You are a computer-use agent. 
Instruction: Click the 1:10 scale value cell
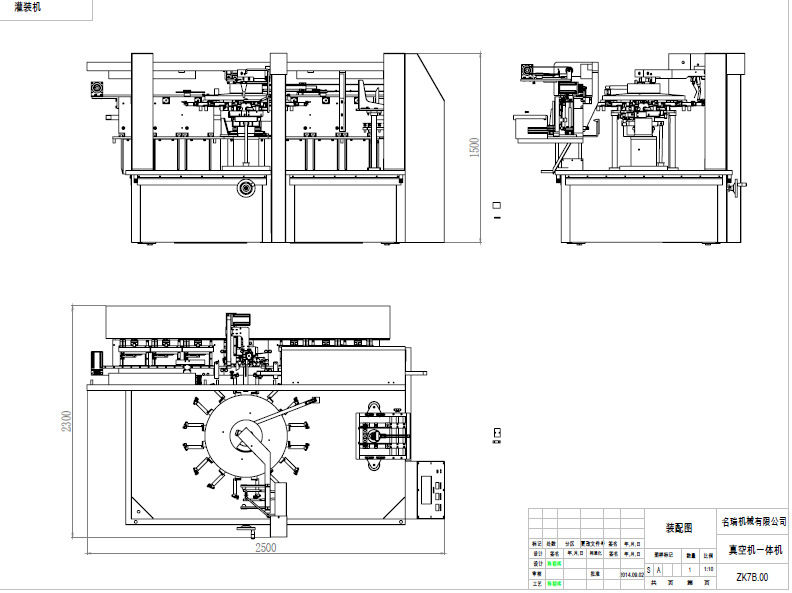pyautogui.click(x=709, y=569)
